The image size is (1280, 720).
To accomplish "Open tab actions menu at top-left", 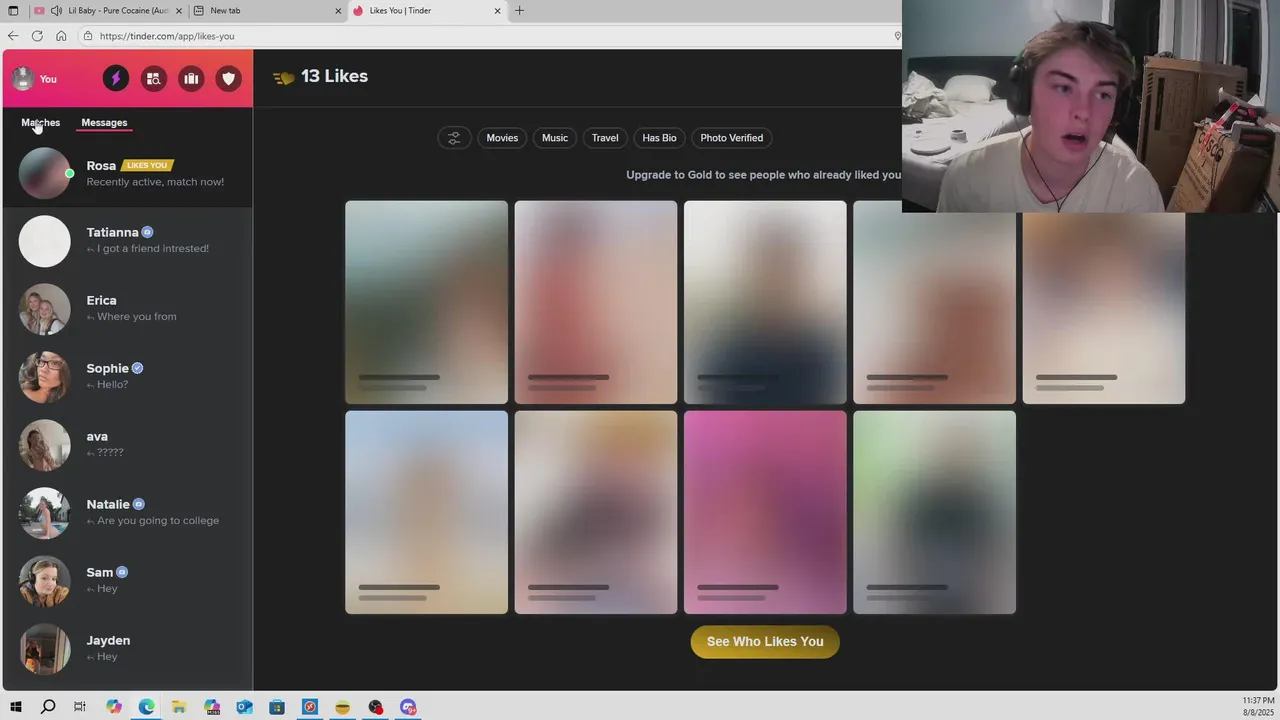I will tap(13, 11).
